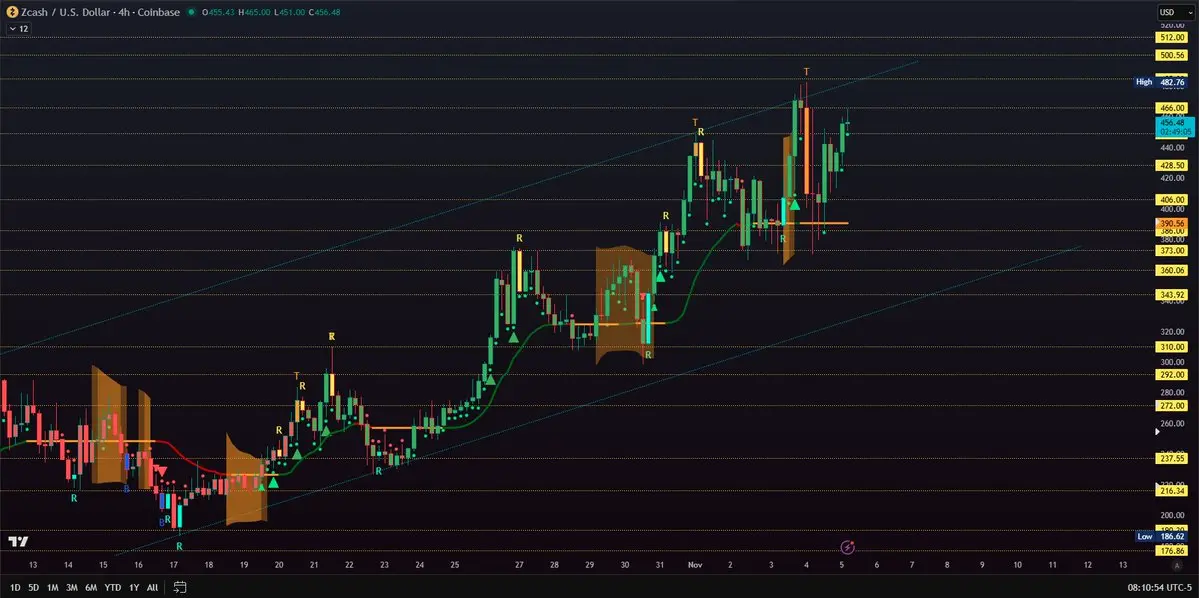This screenshot has width=1199, height=598.
Task: Select the 3M time range
Action: click(72, 587)
